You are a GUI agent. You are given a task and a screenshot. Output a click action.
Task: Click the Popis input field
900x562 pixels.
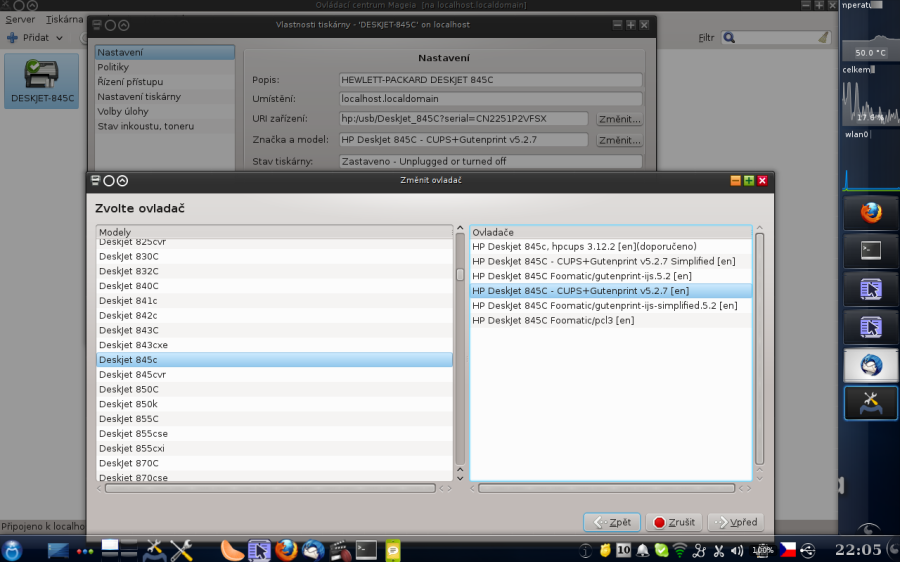[x=490, y=80]
